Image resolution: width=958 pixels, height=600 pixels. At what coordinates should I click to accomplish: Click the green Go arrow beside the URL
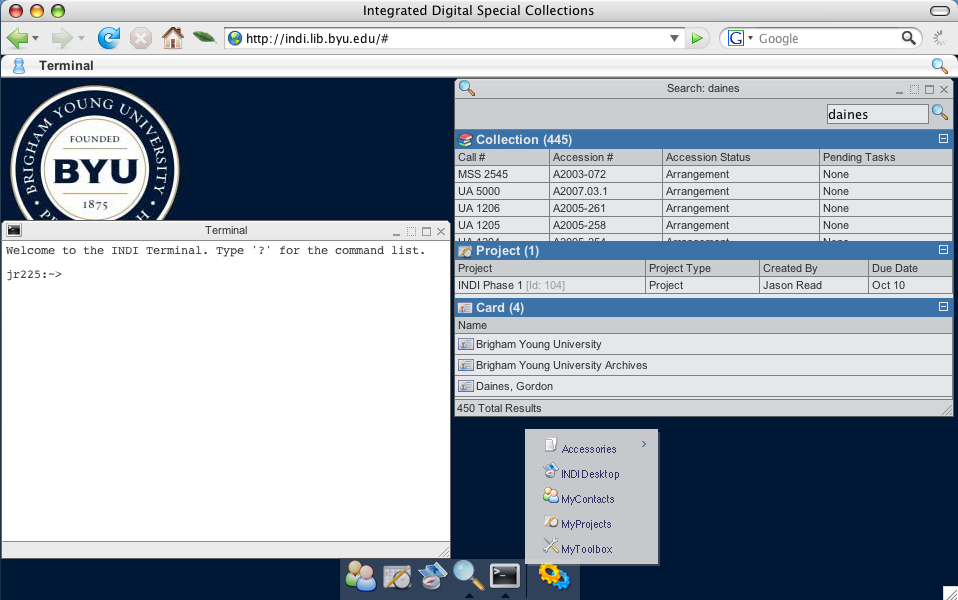(697, 38)
